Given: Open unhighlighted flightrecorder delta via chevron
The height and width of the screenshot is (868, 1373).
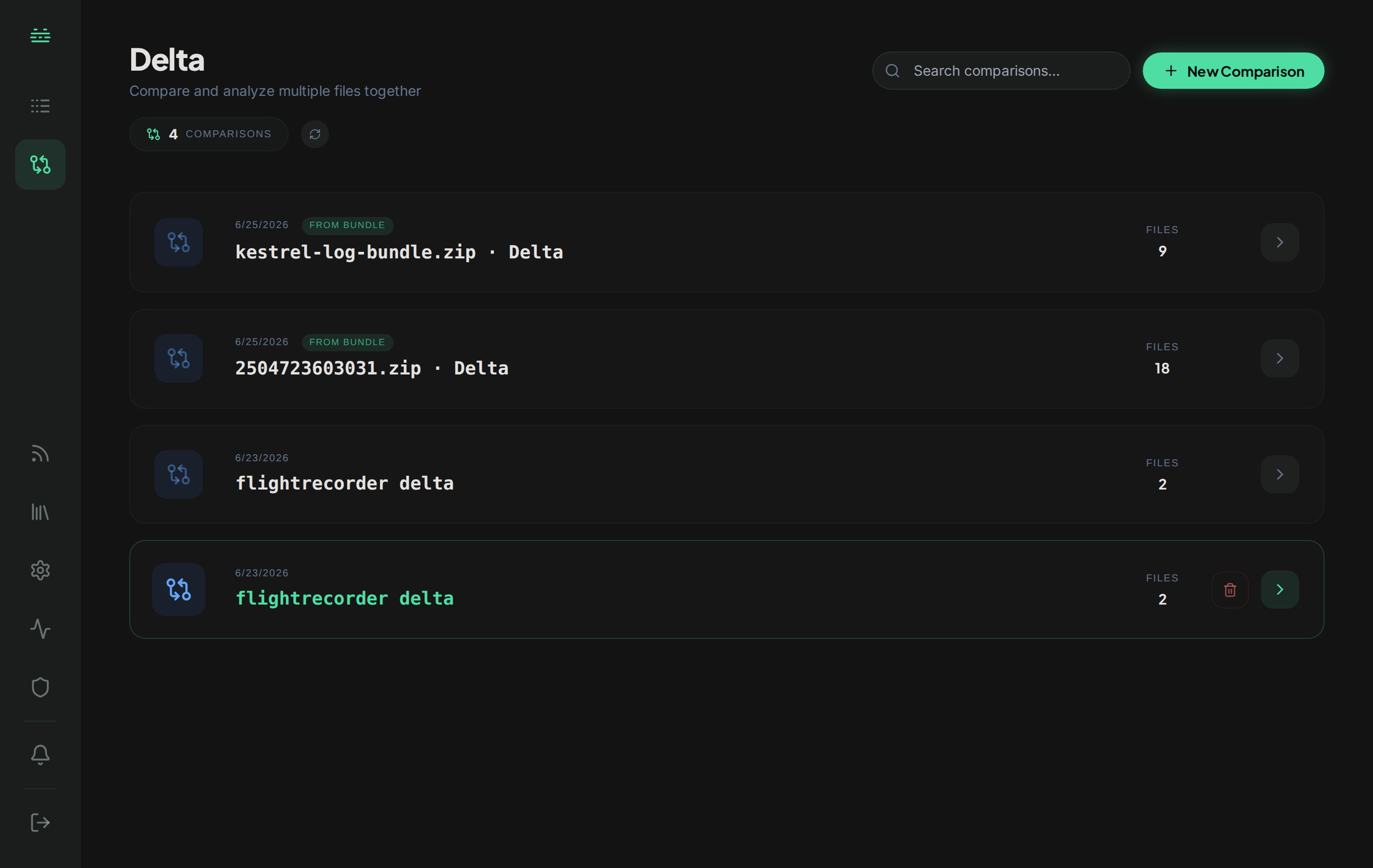Looking at the screenshot, I should pos(1280,474).
